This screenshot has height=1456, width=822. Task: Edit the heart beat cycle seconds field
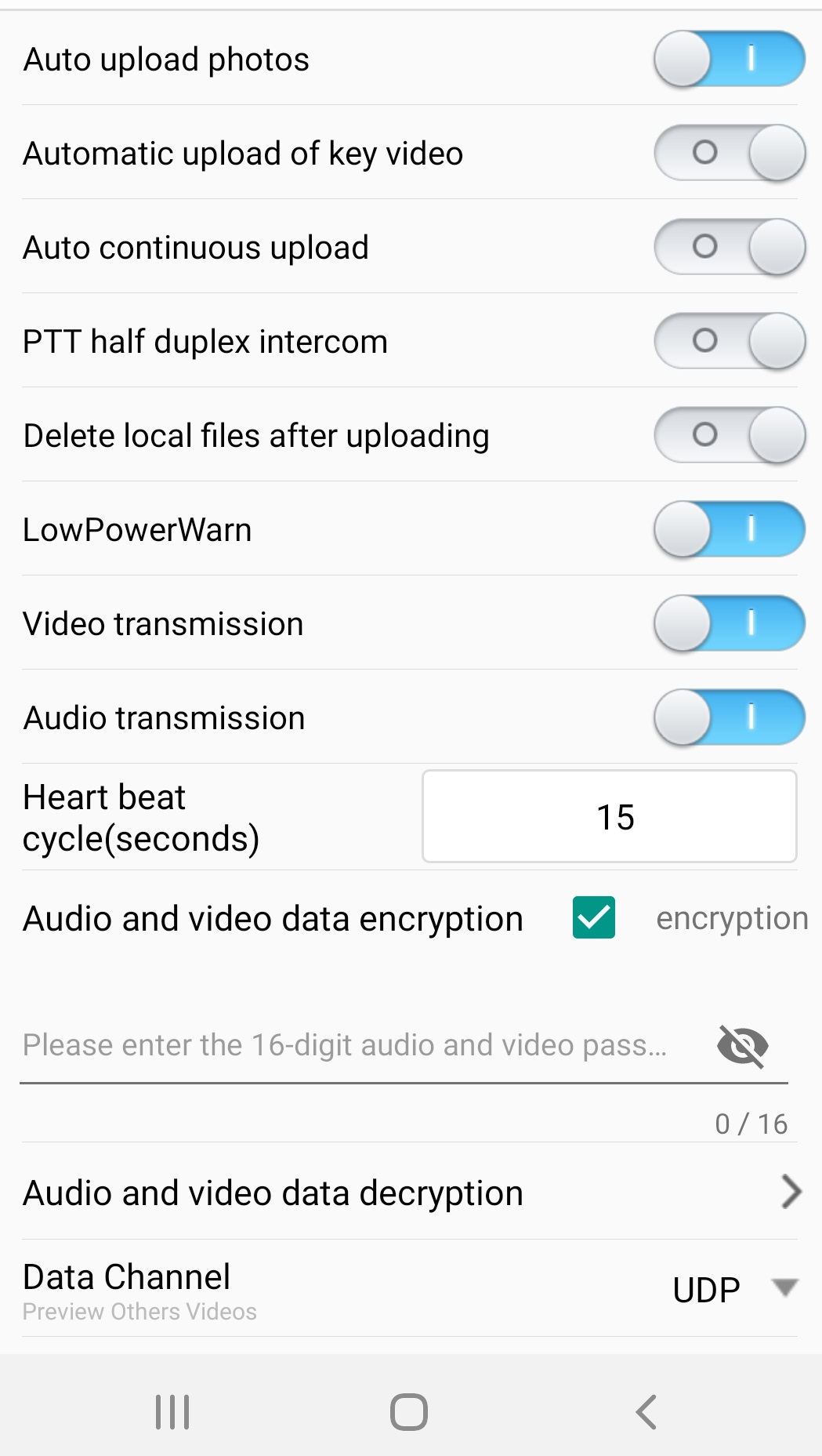point(609,817)
